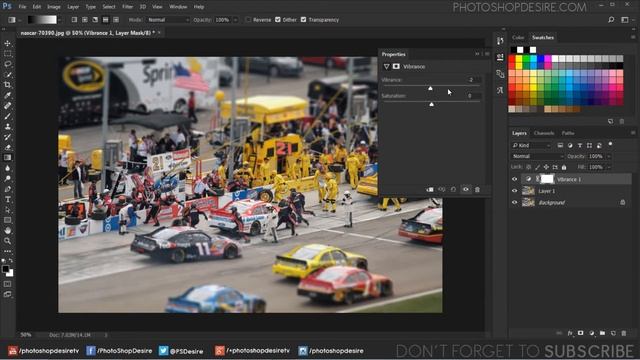The height and width of the screenshot is (360, 640).
Task: Select the Eyedropper tool
Action: point(7,95)
